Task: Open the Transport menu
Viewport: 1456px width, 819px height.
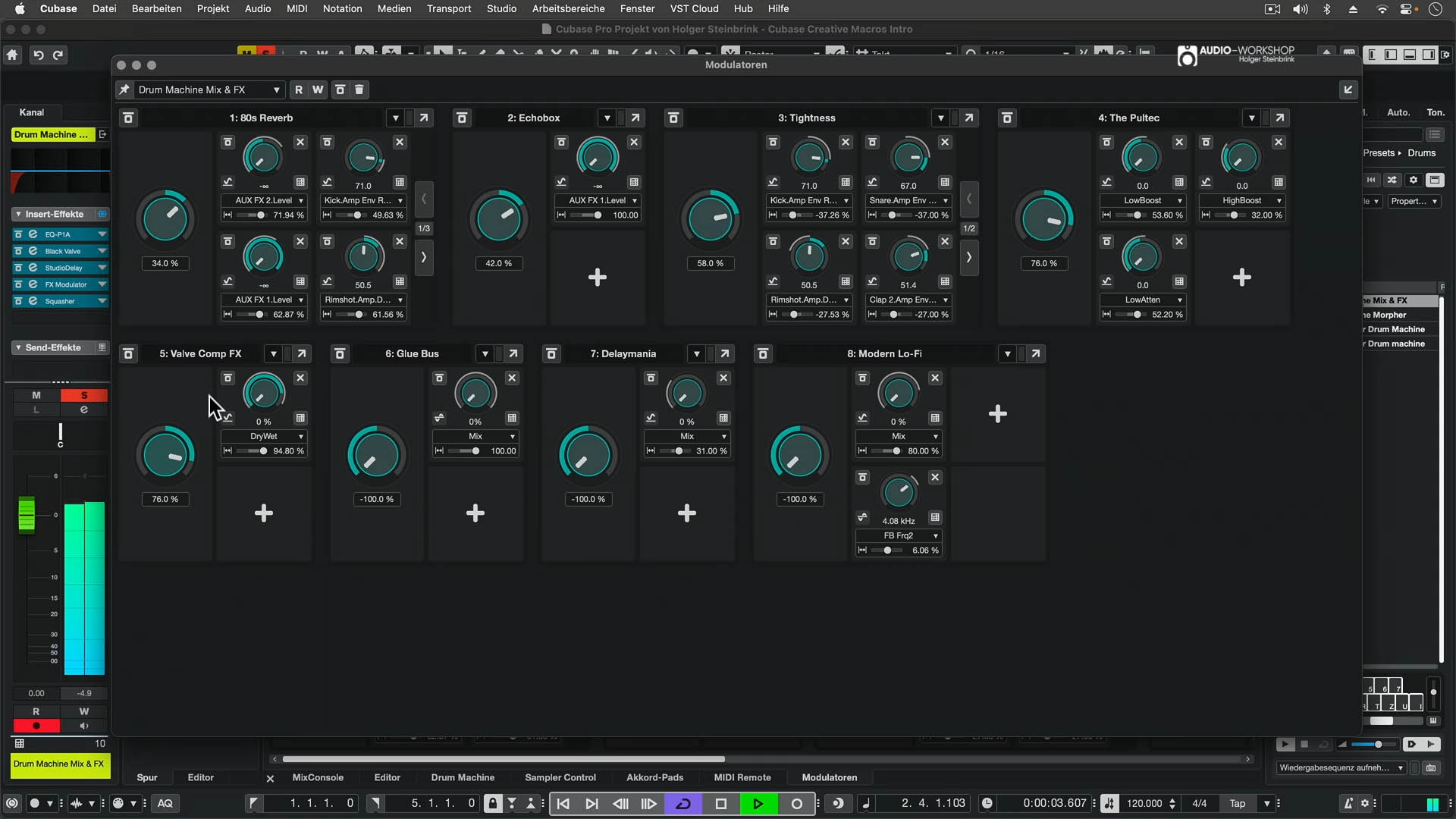Action: [x=449, y=9]
